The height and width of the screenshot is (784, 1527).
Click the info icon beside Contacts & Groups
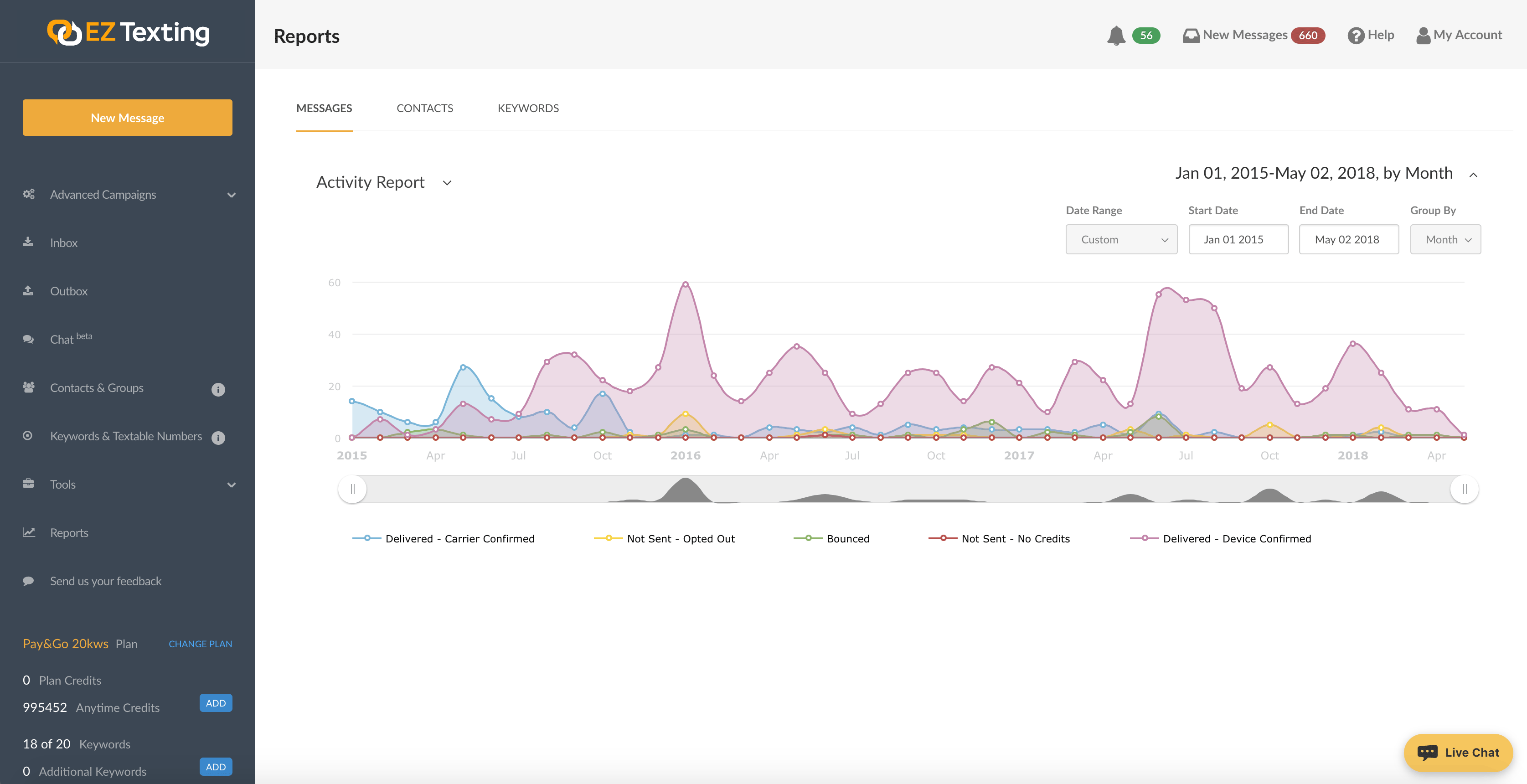click(x=218, y=389)
